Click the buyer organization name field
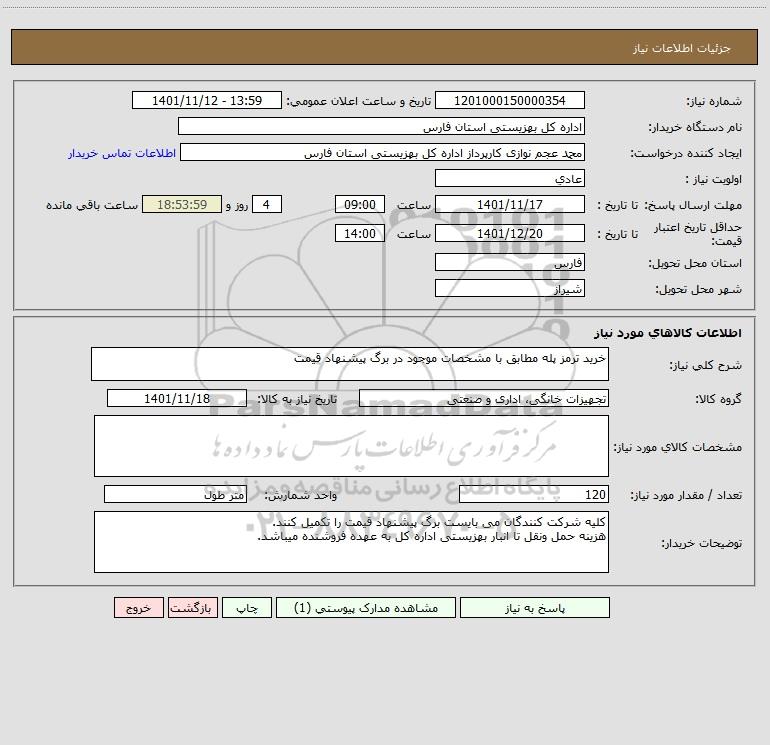Image resolution: width=770 pixels, height=745 pixels. [381, 126]
